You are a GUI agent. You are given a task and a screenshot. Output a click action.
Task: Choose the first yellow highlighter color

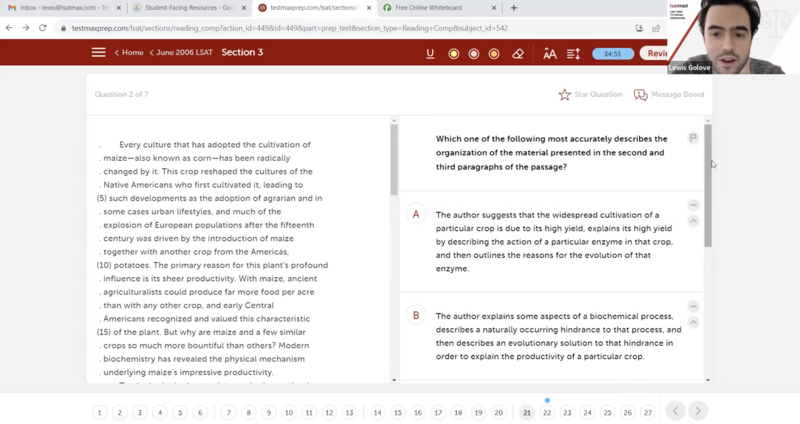453,53
